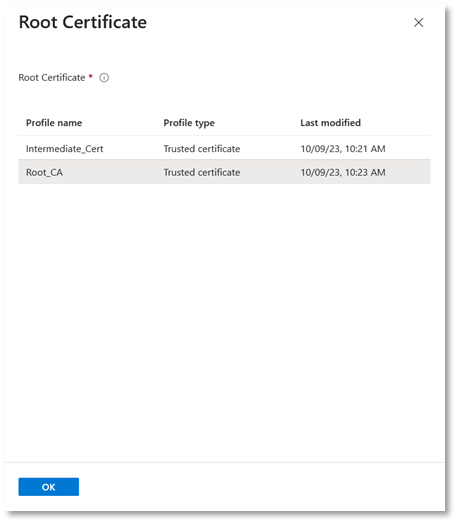This screenshot has width=457, height=523.
Task: Click Trusted certificate type in Root_CA row
Action: 201,172
